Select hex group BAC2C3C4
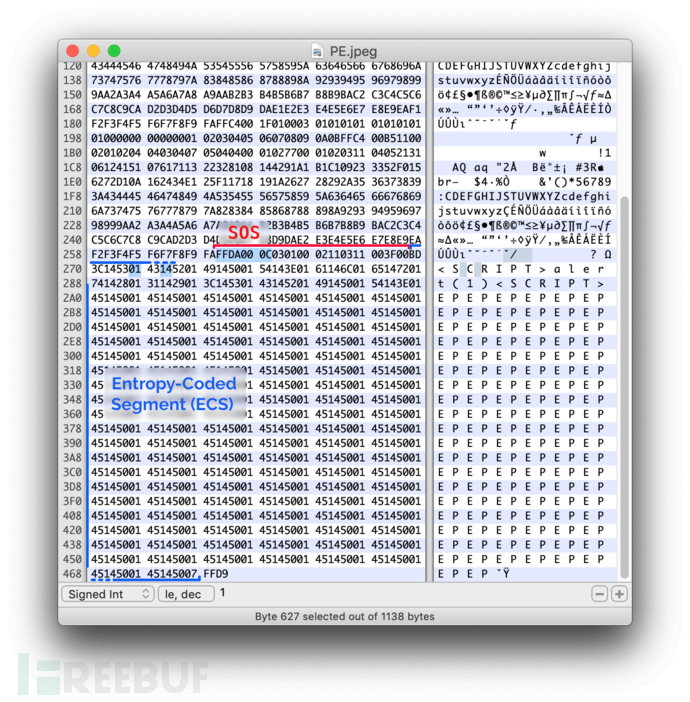 (396, 225)
